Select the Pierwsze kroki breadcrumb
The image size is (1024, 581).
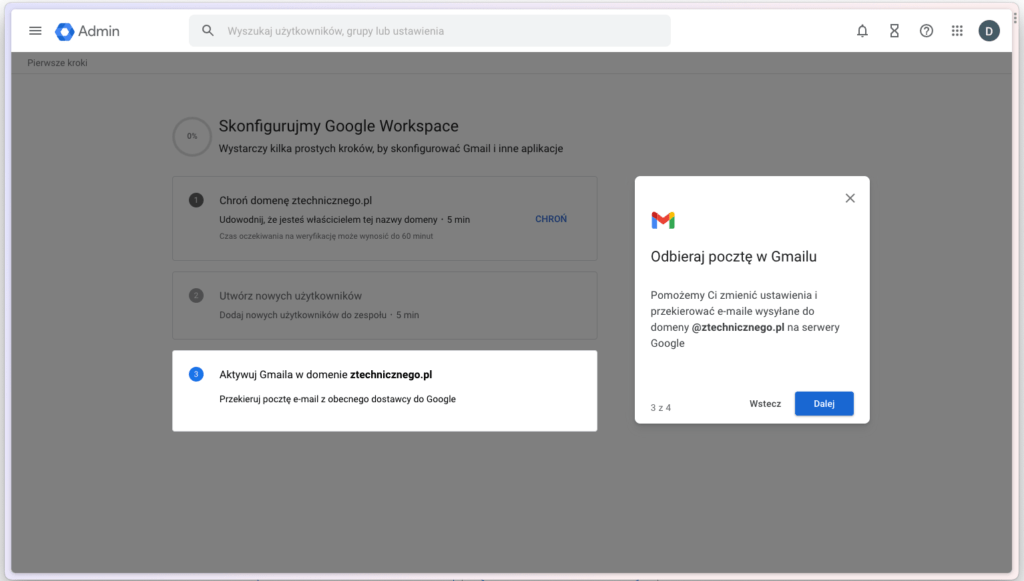(57, 63)
